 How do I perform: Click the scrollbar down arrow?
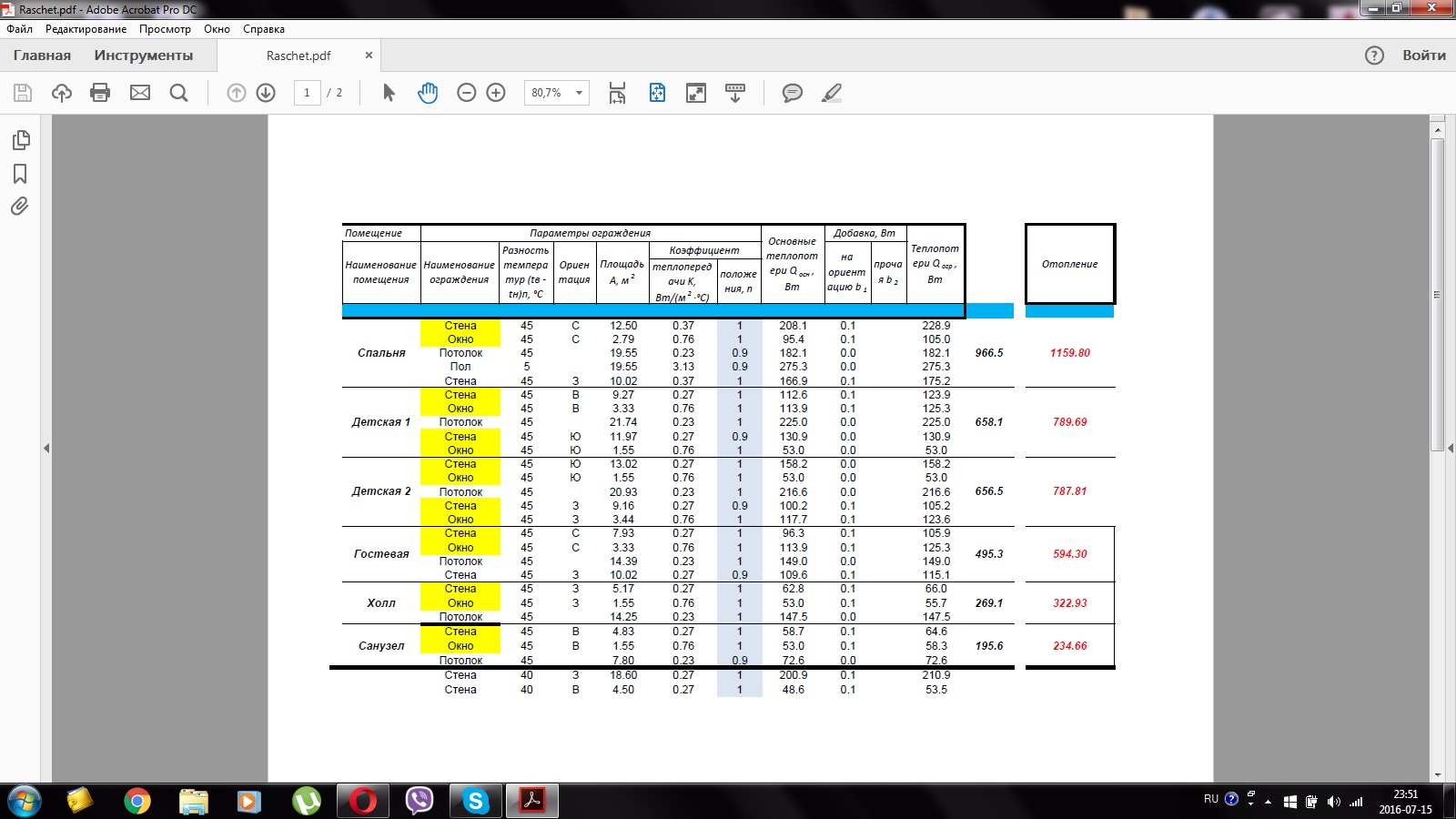1438,775
